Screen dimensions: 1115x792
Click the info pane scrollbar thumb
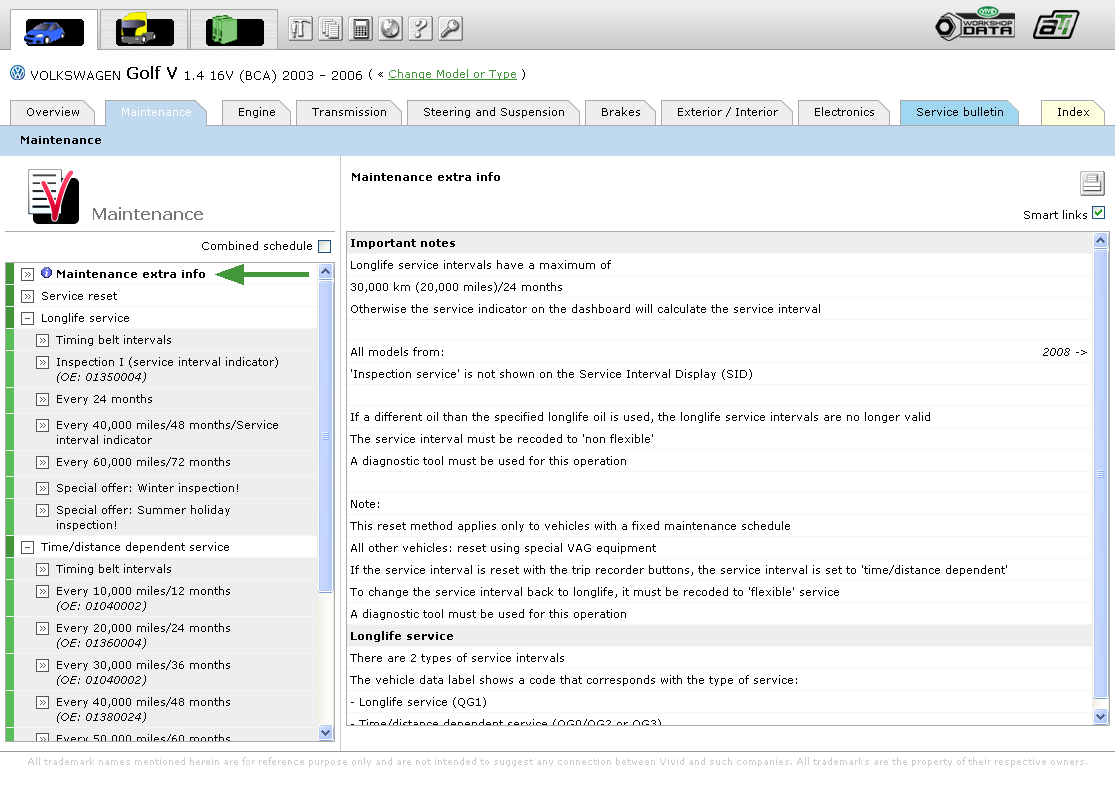point(1100,473)
